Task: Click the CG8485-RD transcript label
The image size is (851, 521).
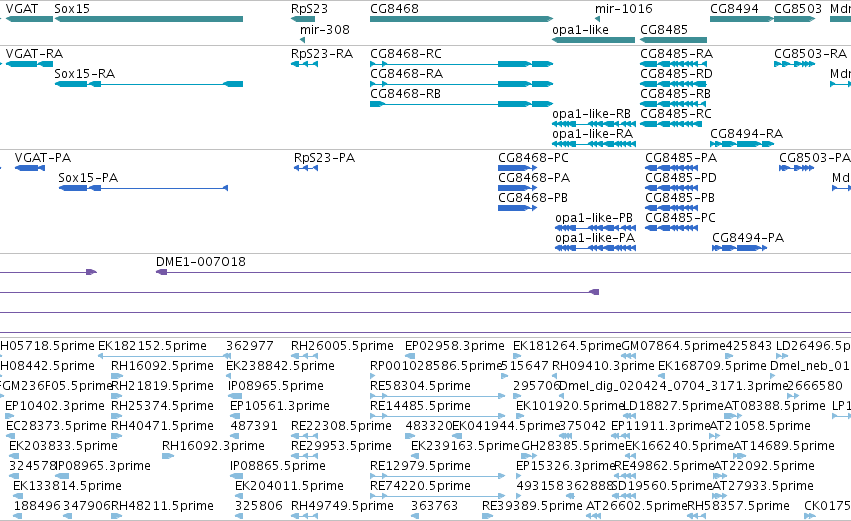Action: click(676, 74)
